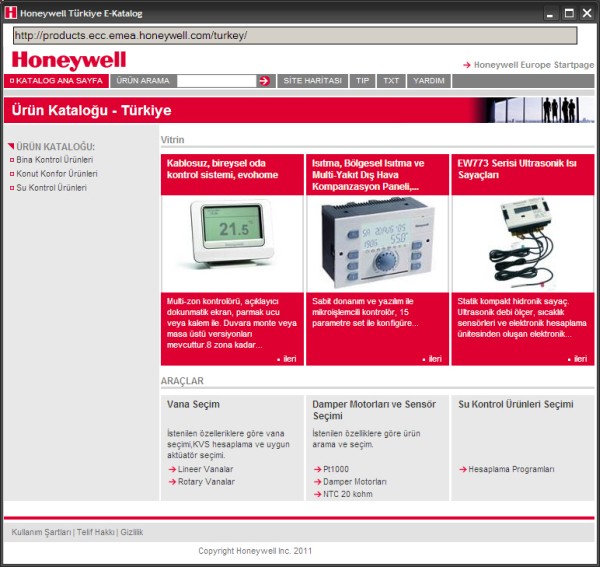The height and width of the screenshot is (567, 600).
Task: Click ileri link in evohome card
Action: (x=289, y=359)
